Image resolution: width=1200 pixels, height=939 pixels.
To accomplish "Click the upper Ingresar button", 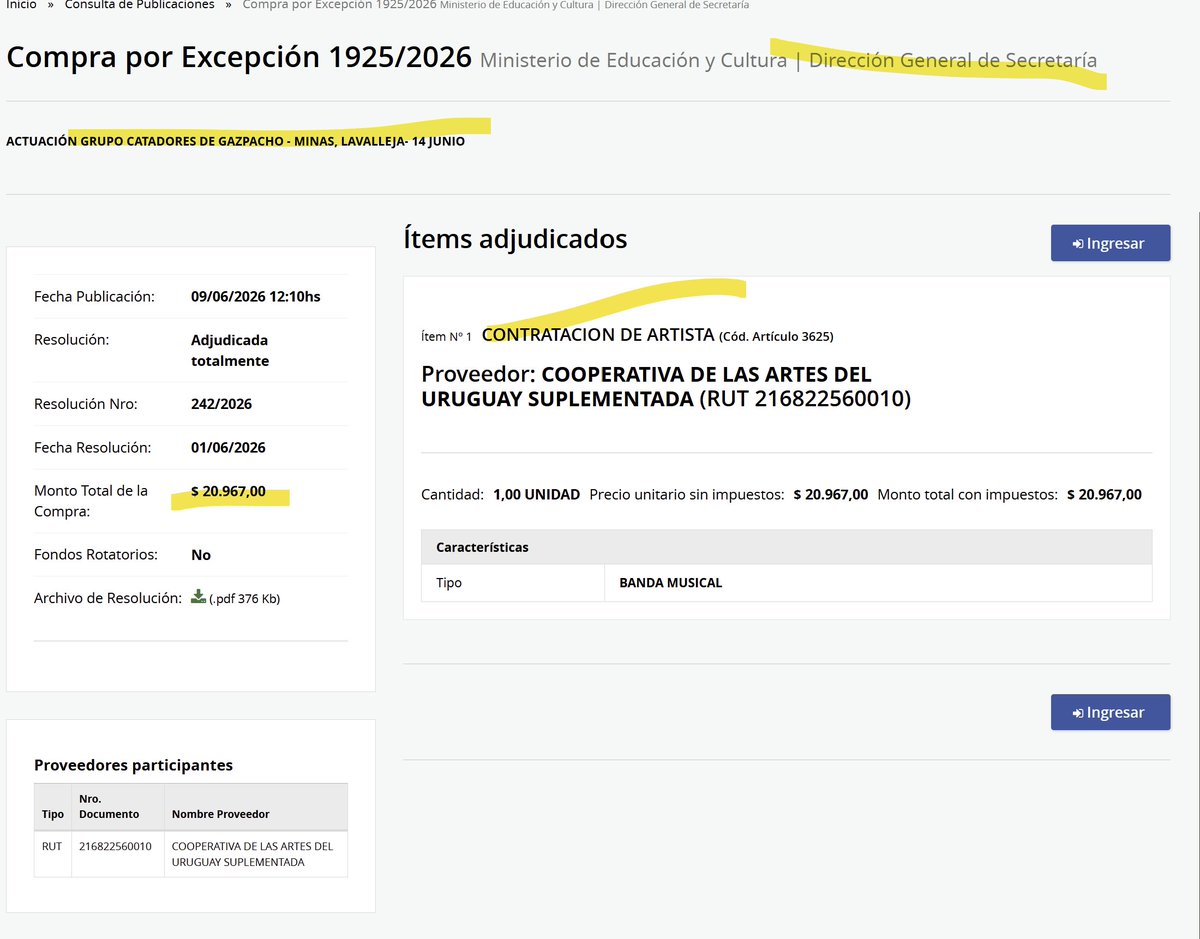I will pos(1110,243).
